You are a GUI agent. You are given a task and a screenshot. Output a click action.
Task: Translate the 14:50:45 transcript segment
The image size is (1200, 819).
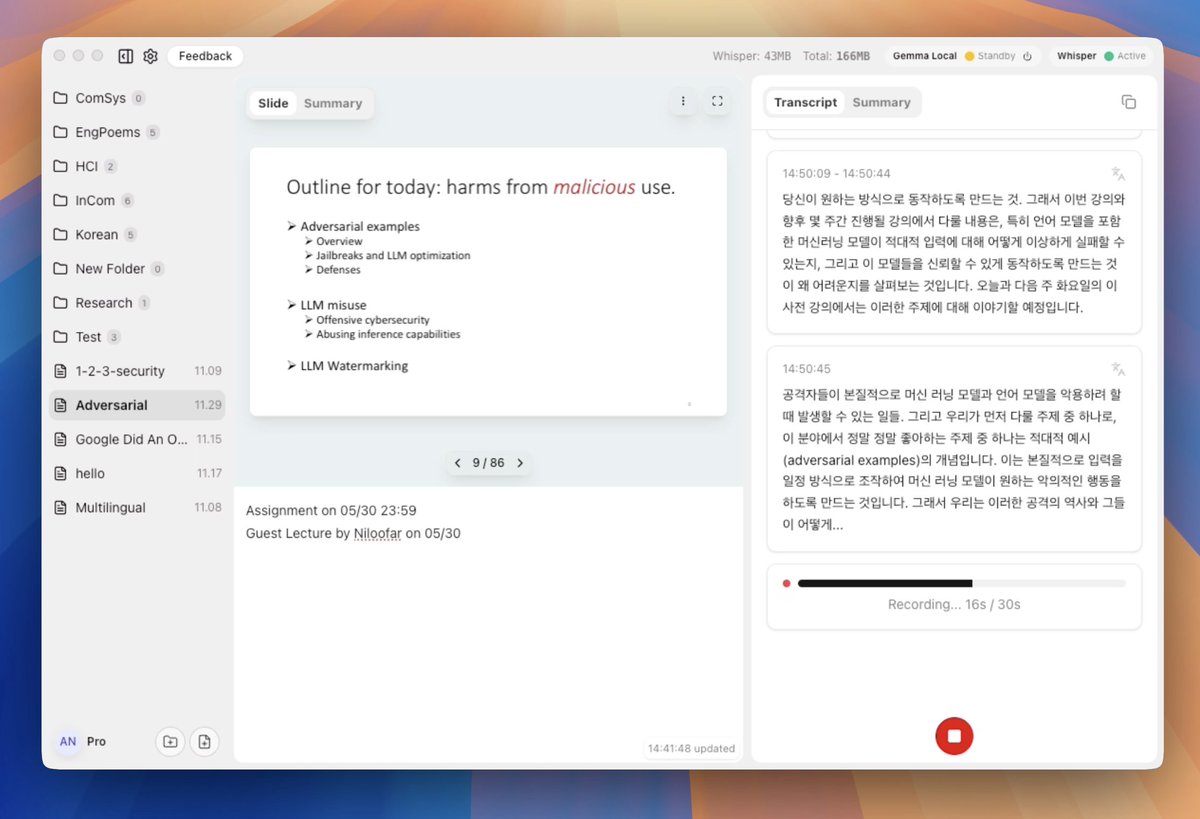(1118, 369)
